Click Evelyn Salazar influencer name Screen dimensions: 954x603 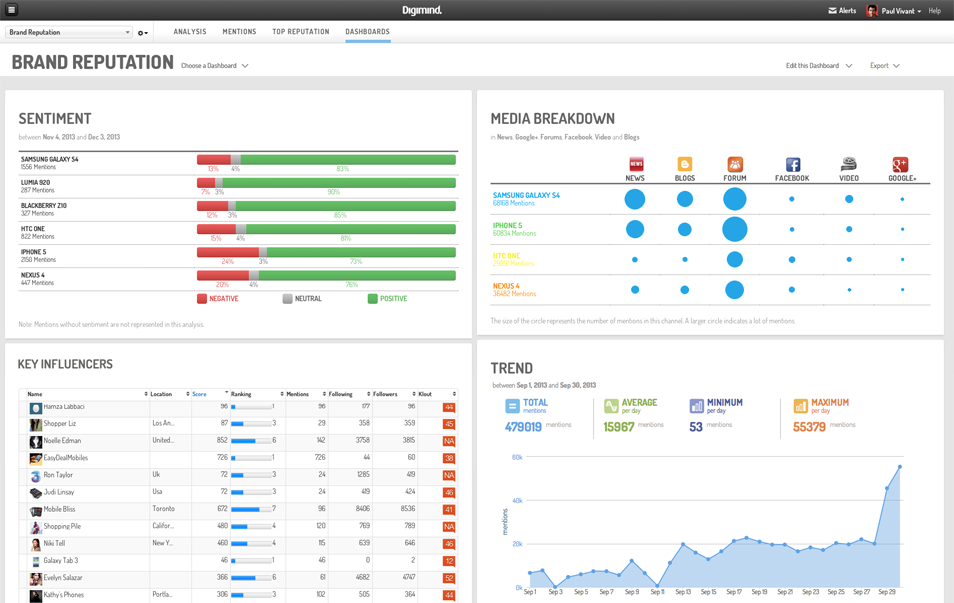[63, 577]
